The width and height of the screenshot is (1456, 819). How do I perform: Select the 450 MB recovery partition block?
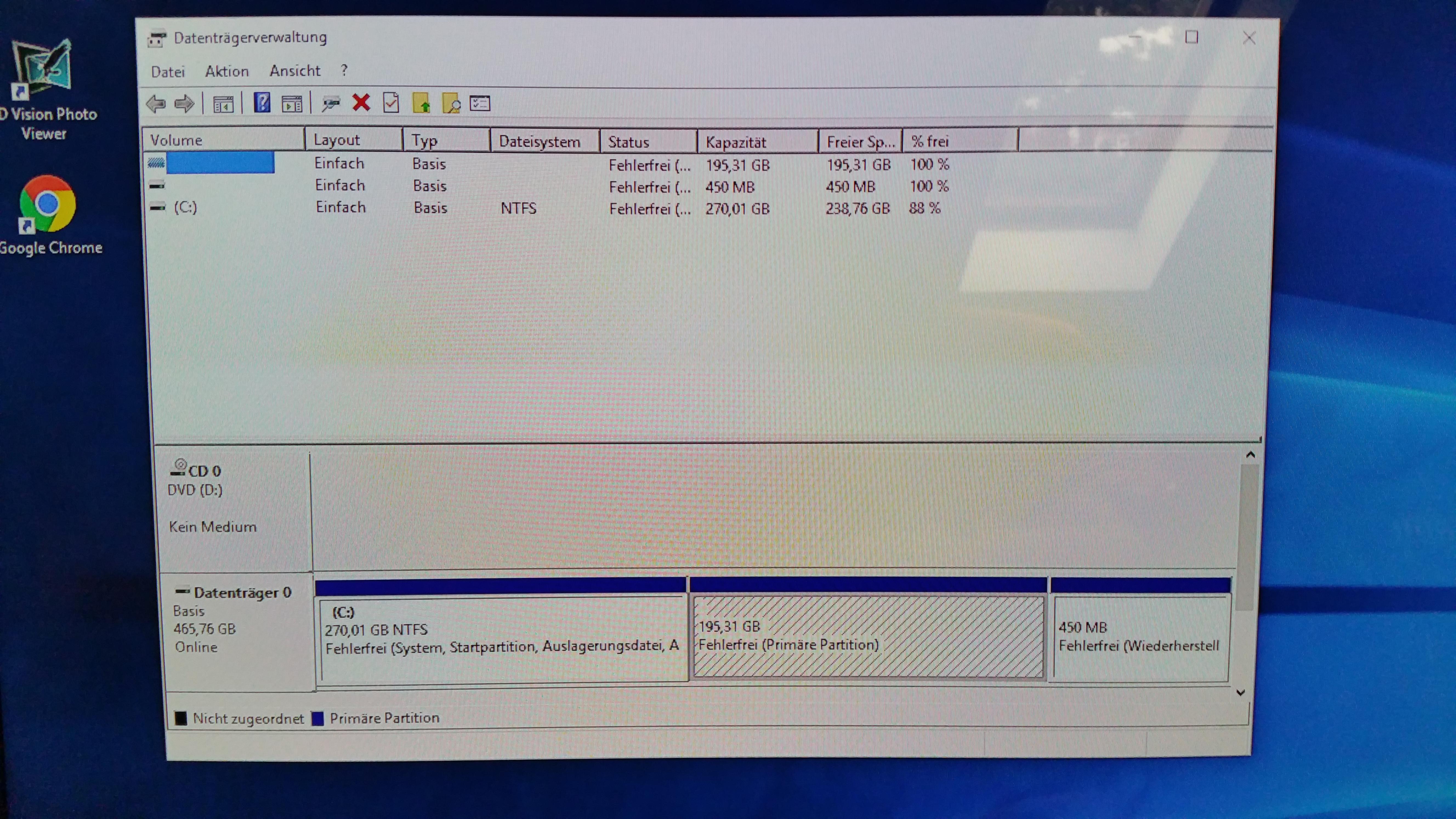pyautogui.click(x=1139, y=637)
